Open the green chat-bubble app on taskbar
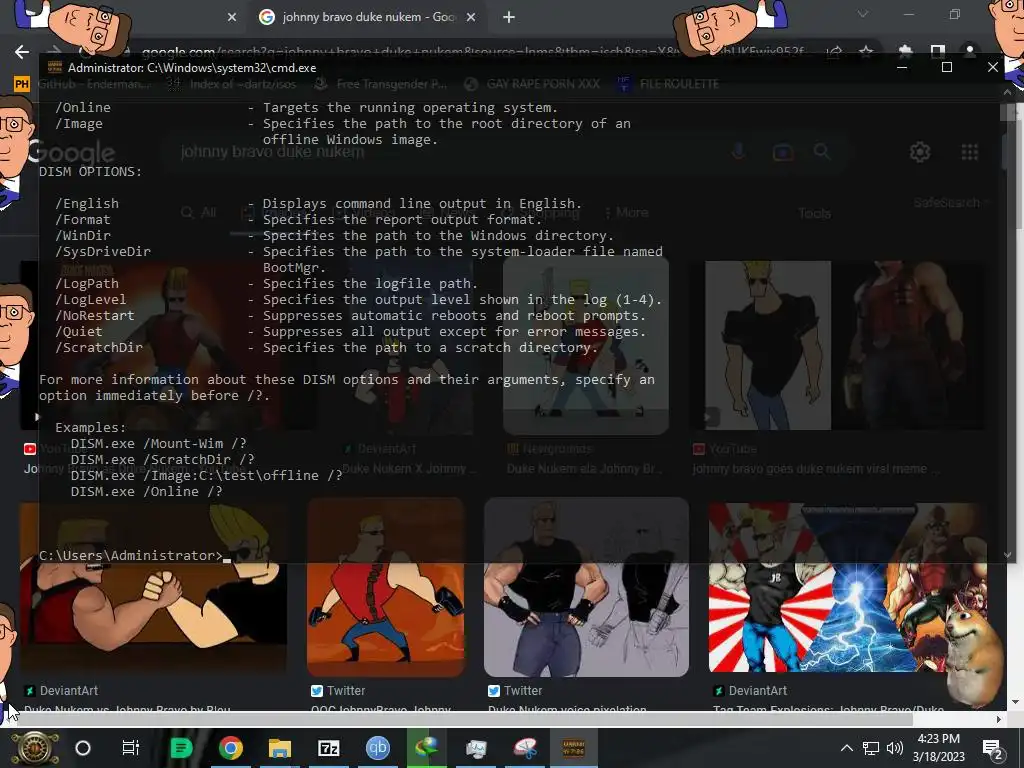 coord(181,748)
